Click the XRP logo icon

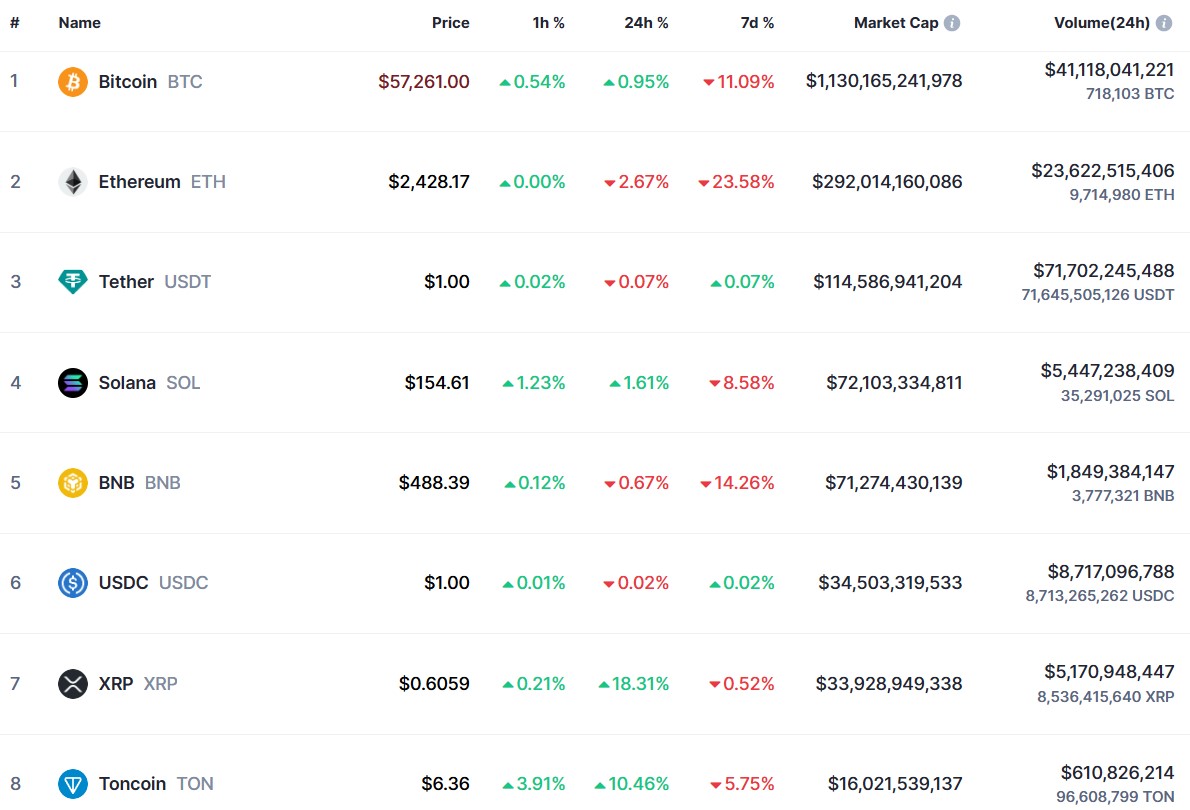[x=71, y=683]
